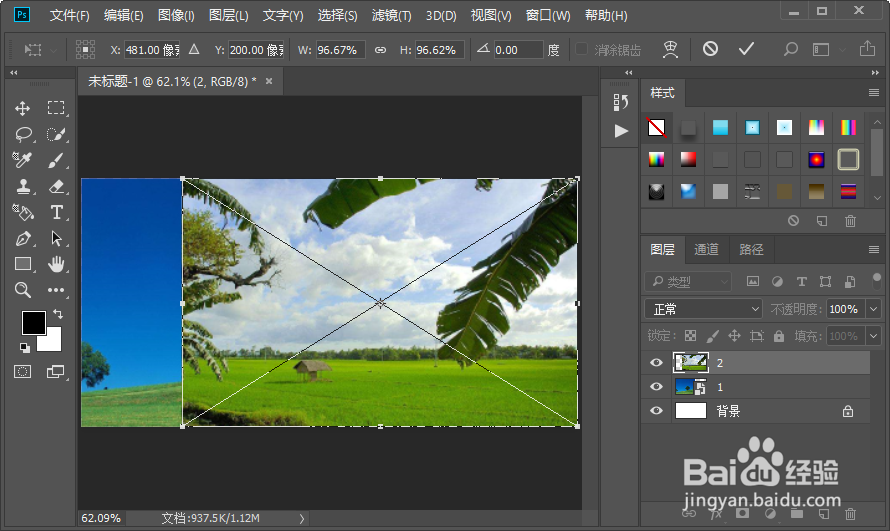Click the W width percentage field

click(x=341, y=50)
